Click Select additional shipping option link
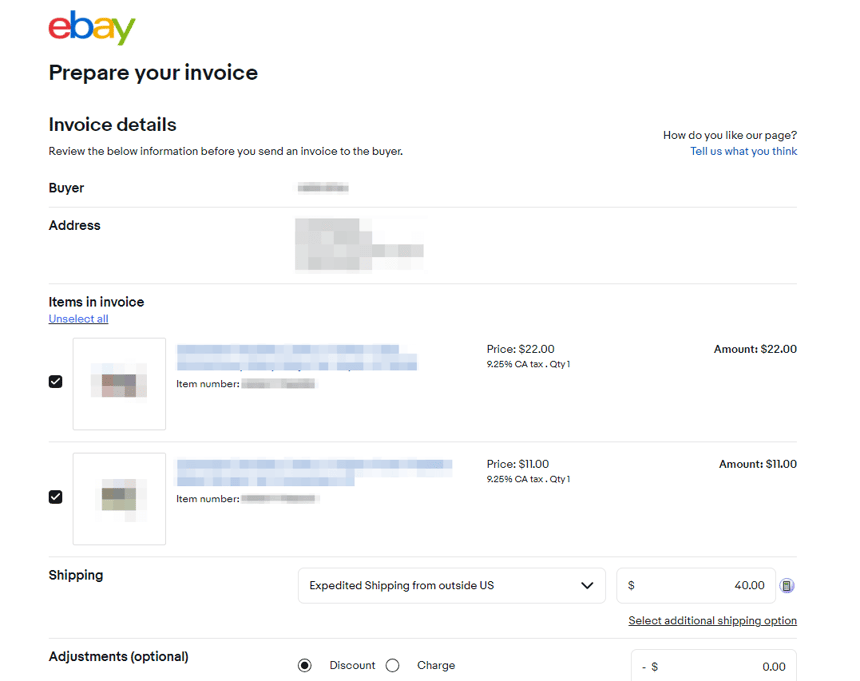 point(712,621)
